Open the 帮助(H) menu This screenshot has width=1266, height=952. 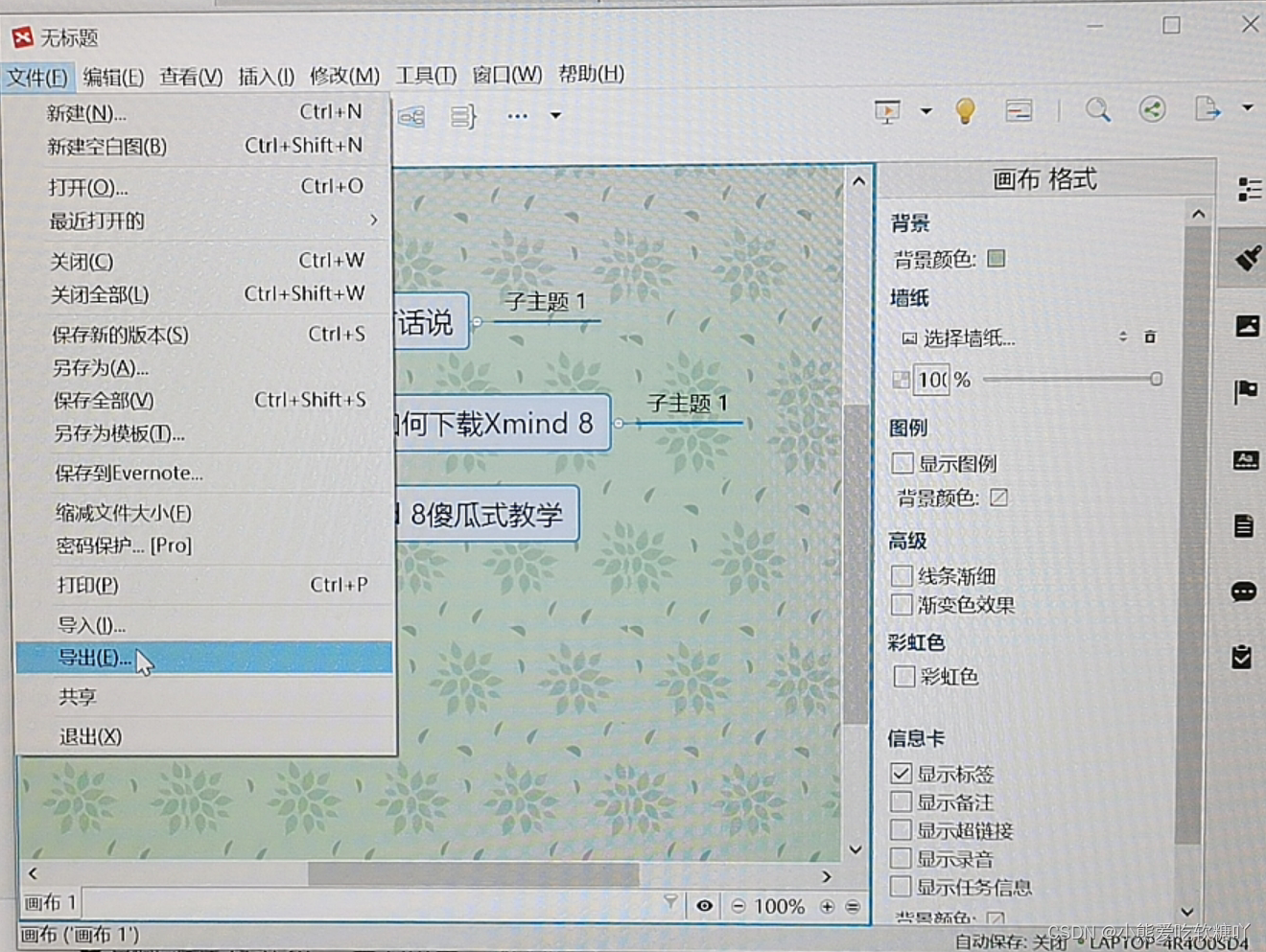(x=591, y=74)
